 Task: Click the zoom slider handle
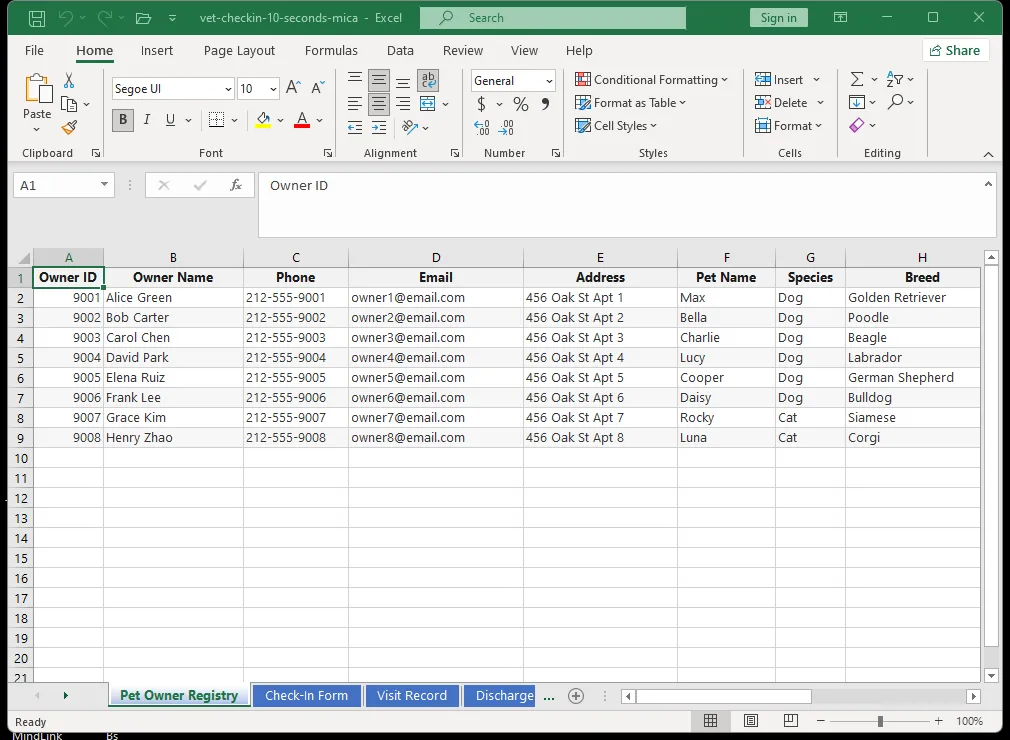880,721
